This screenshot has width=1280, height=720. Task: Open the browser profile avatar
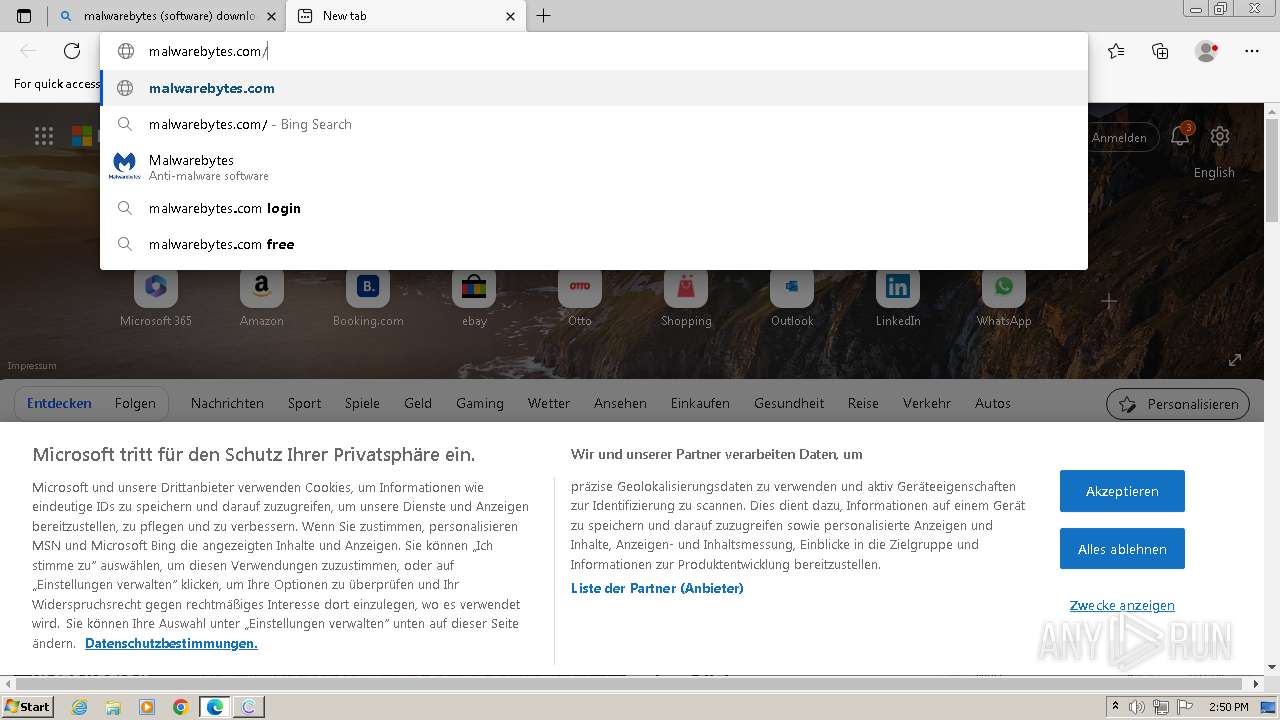[1206, 51]
